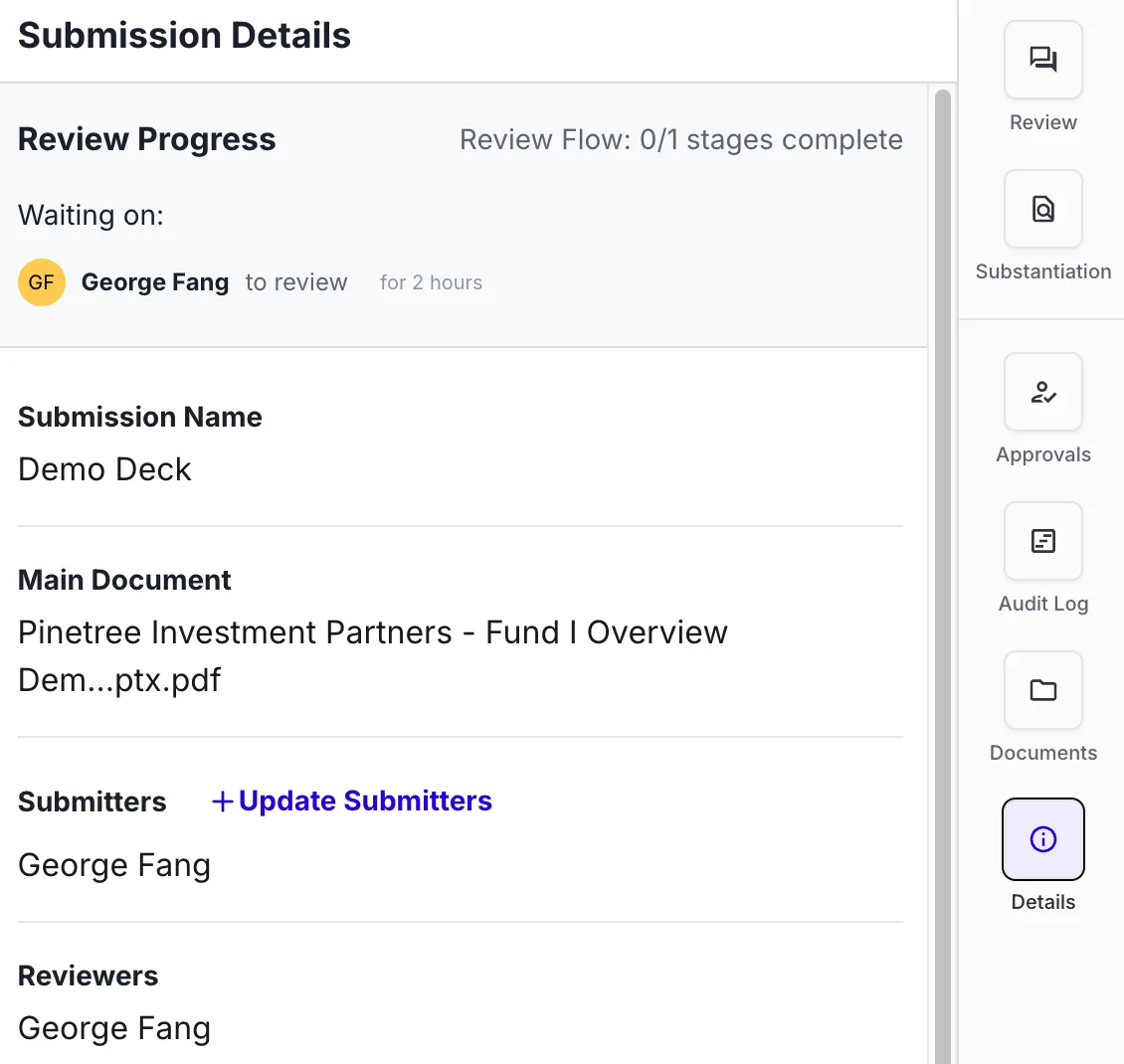1124x1064 pixels.
Task: Click the Reviewers section label
Action: 89,975
